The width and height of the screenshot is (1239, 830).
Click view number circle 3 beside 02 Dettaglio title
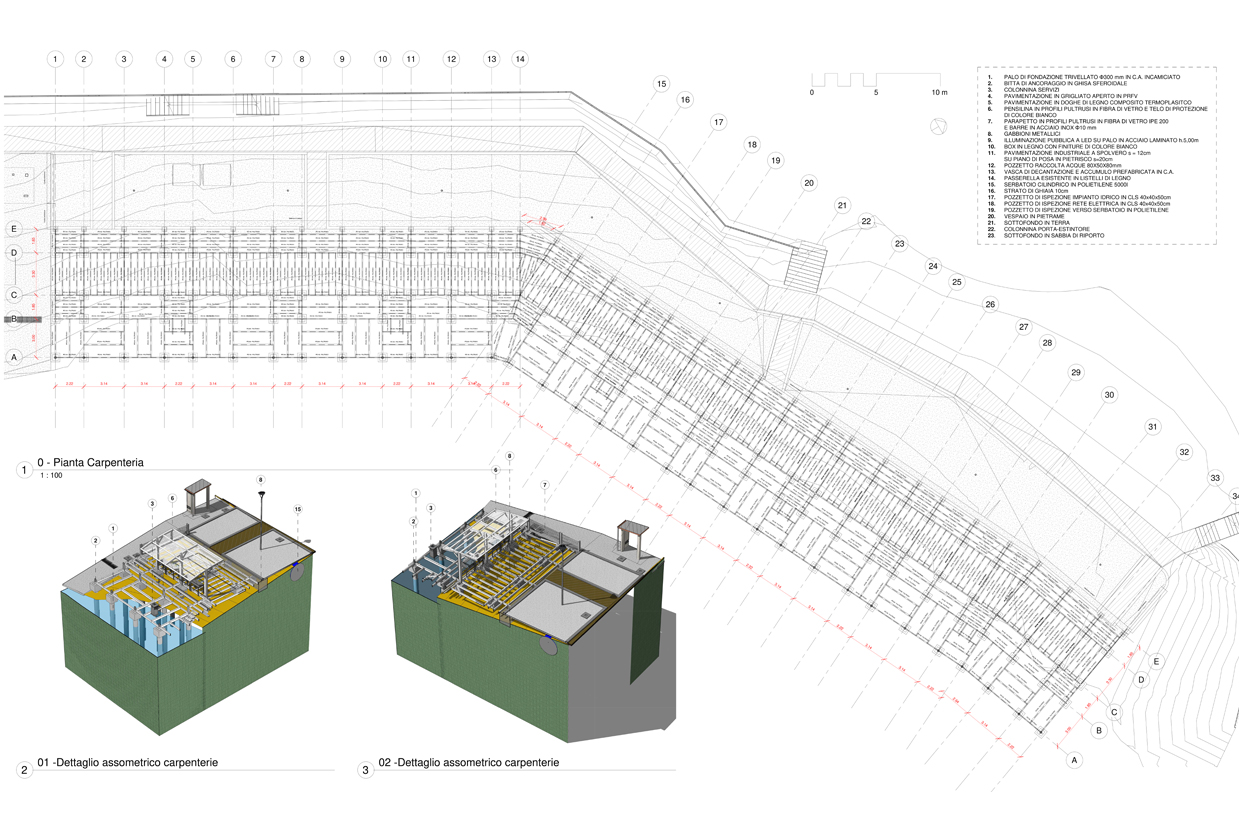point(366,770)
